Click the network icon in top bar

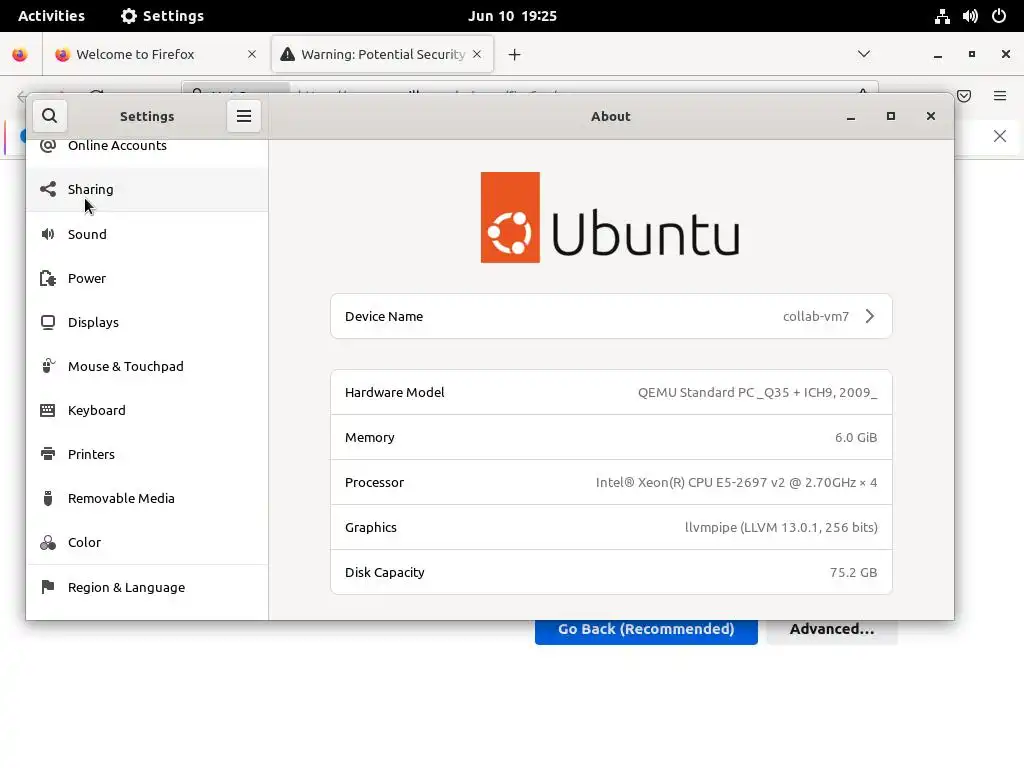click(x=942, y=16)
